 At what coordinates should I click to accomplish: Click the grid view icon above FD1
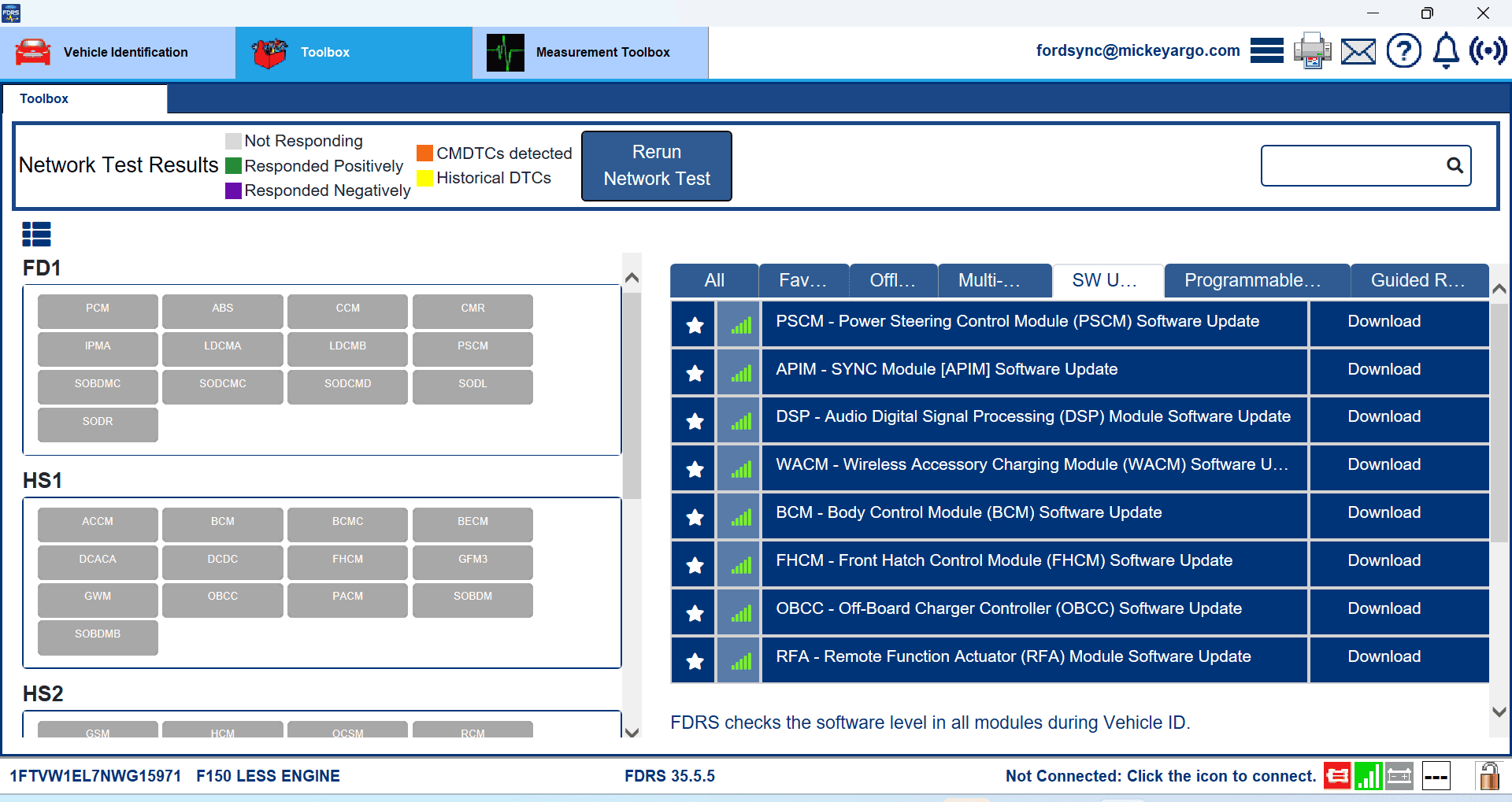coord(36,234)
